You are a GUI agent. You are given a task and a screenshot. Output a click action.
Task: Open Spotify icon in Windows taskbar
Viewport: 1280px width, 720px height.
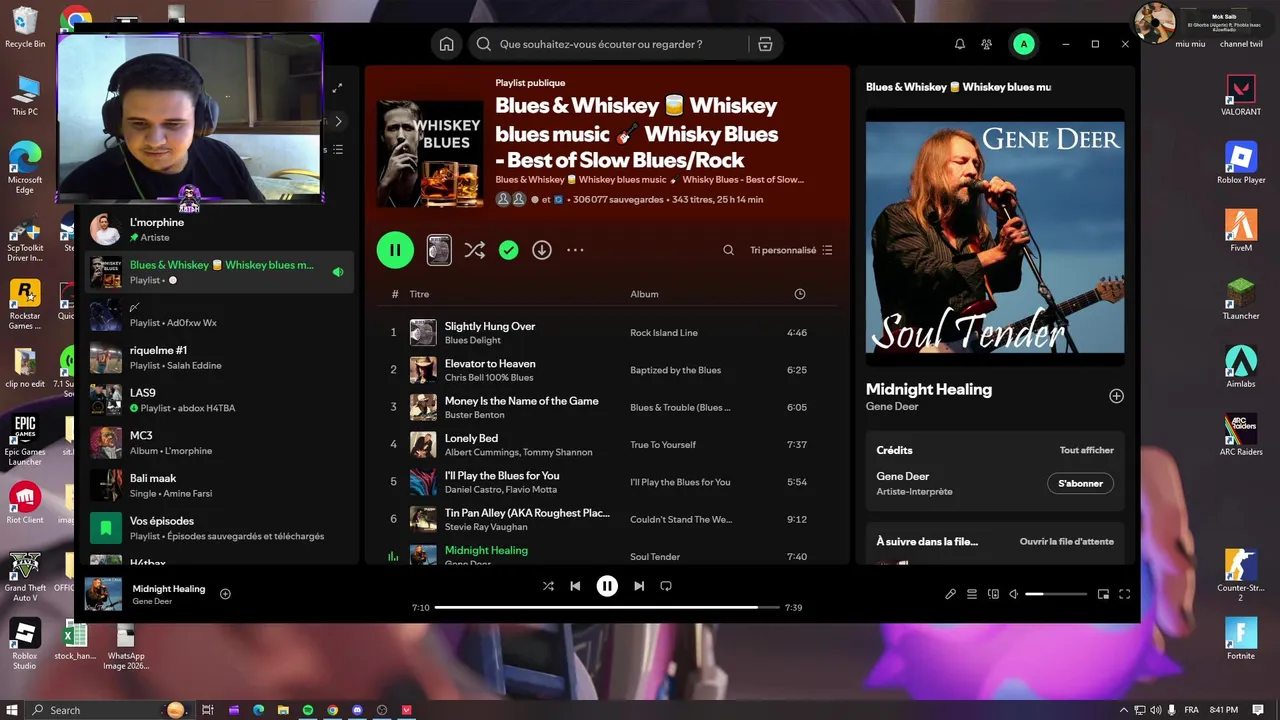click(x=308, y=710)
